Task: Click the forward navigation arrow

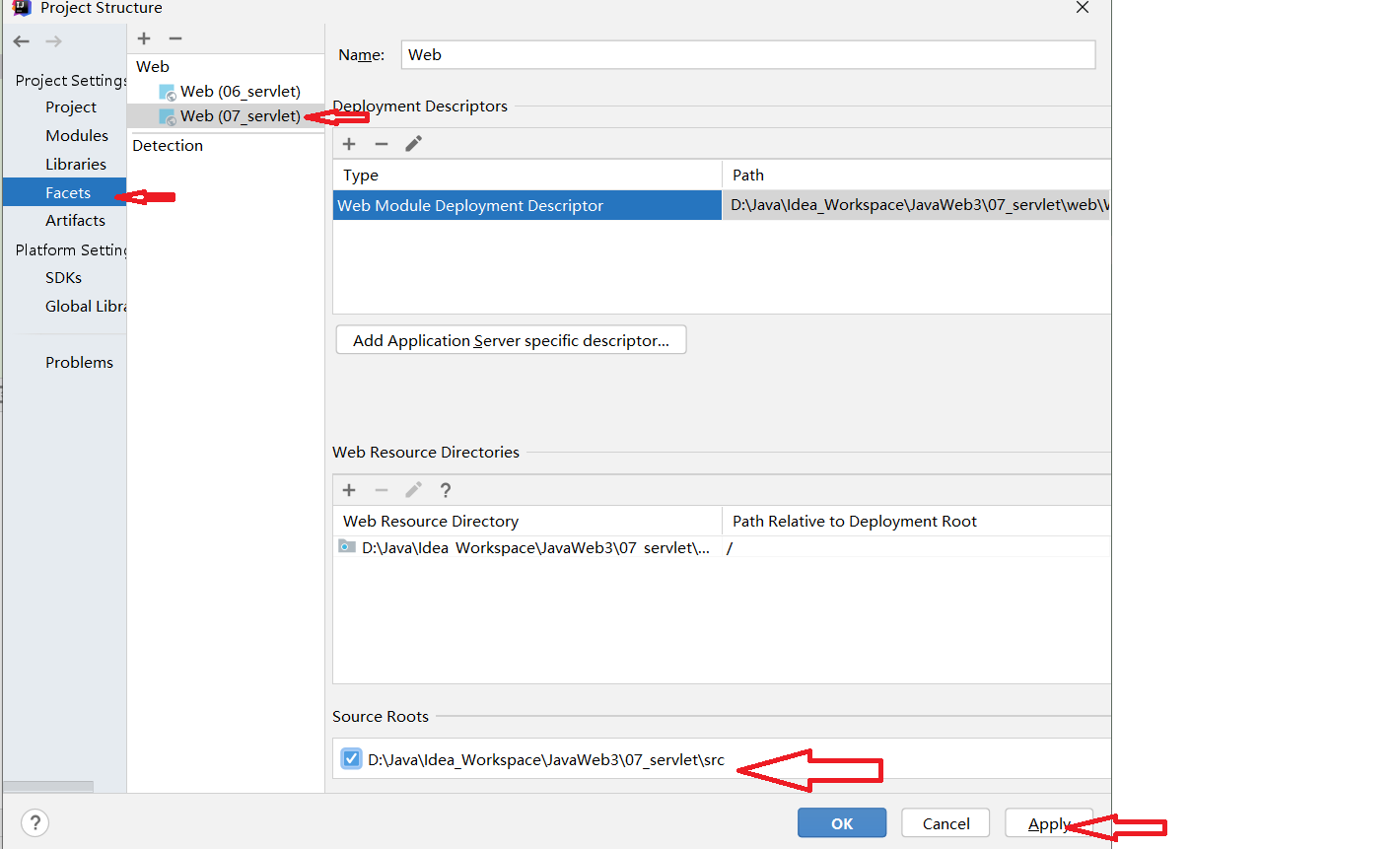Action: pyautogui.click(x=54, y=41)
